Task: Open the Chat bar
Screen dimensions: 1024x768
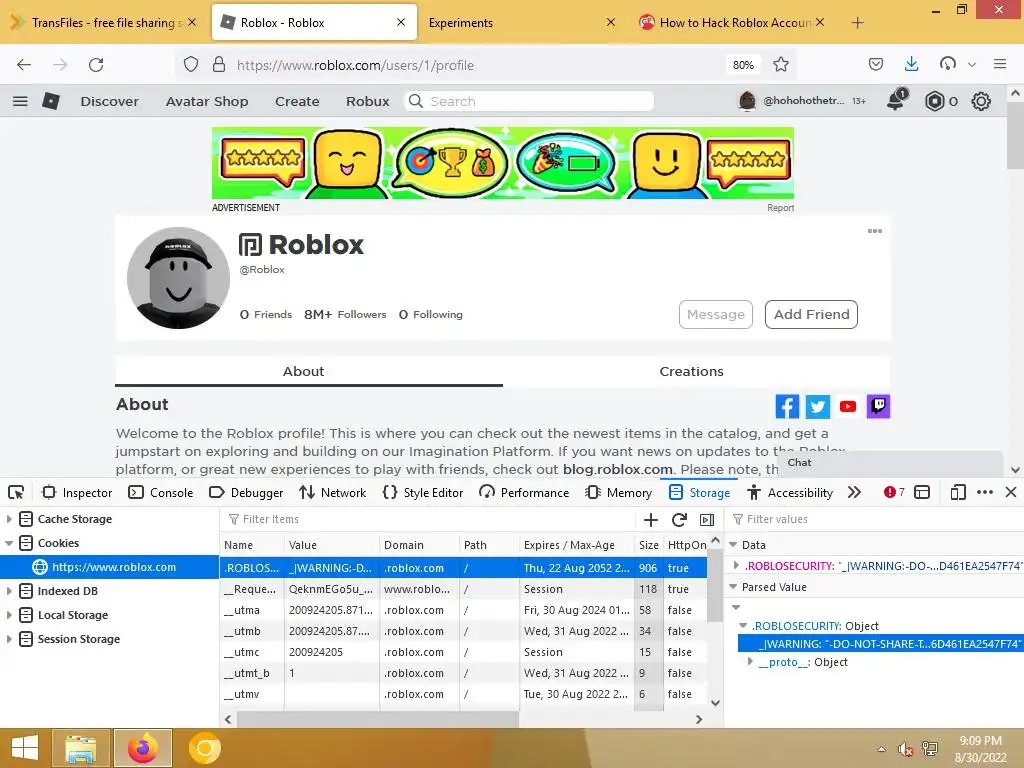Action: coord(889,463)
